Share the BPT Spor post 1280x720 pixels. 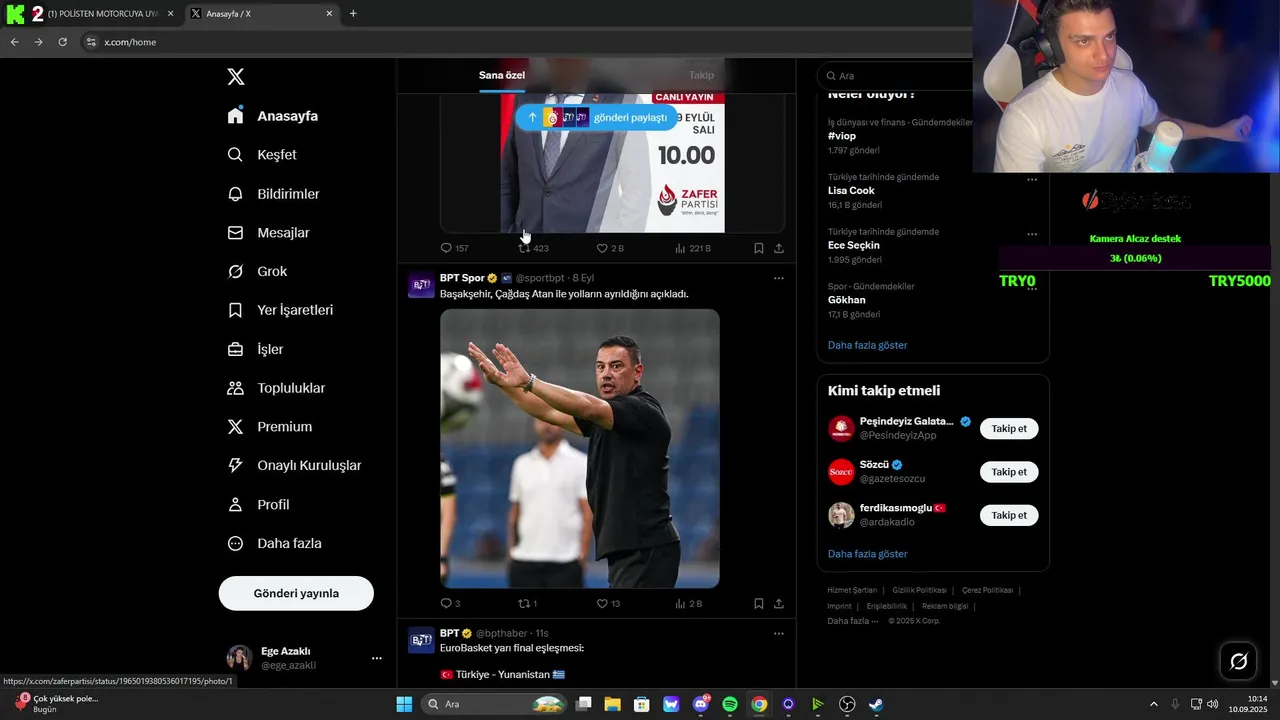(x=779, y=604)
